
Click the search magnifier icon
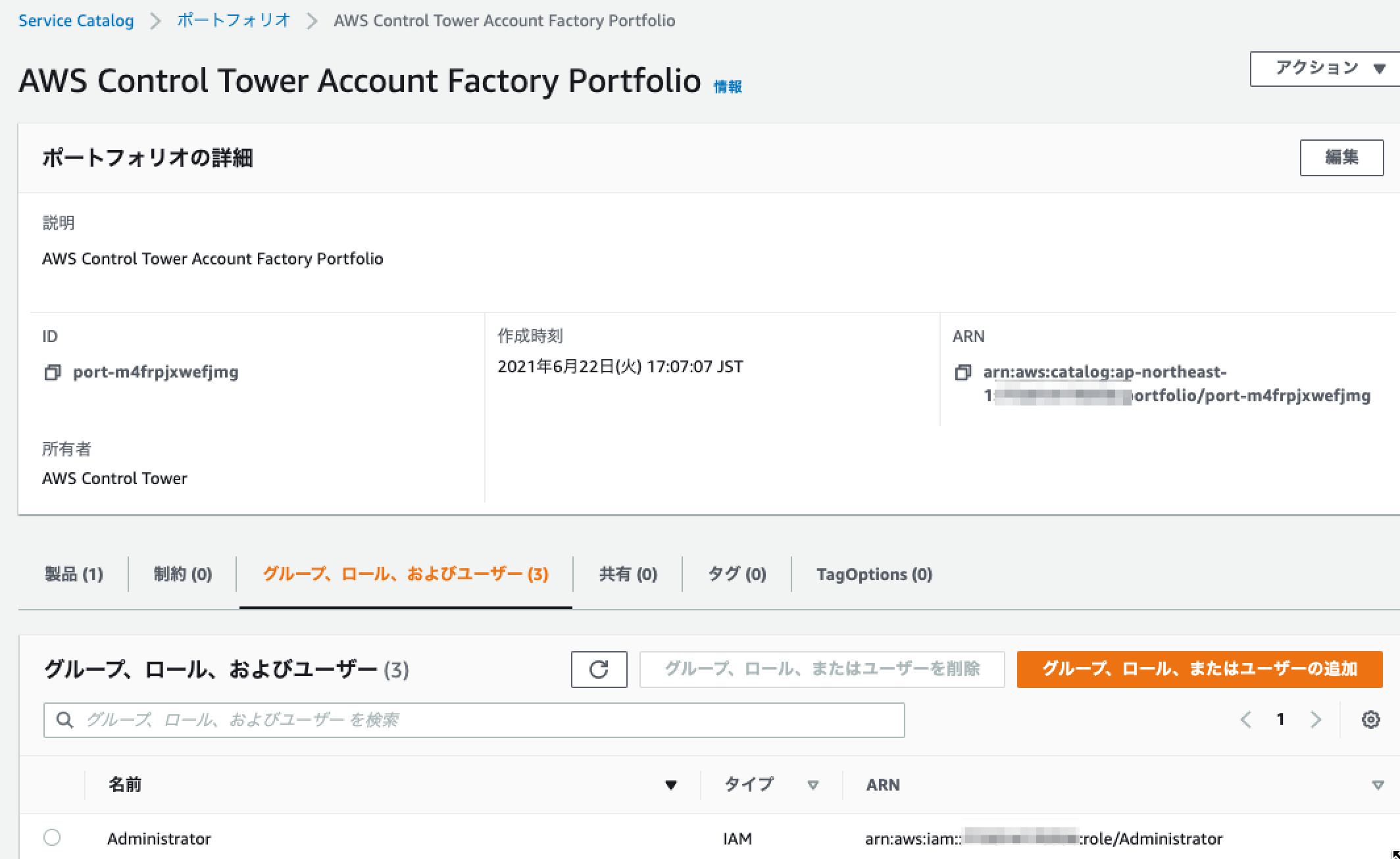click(64, 720)
